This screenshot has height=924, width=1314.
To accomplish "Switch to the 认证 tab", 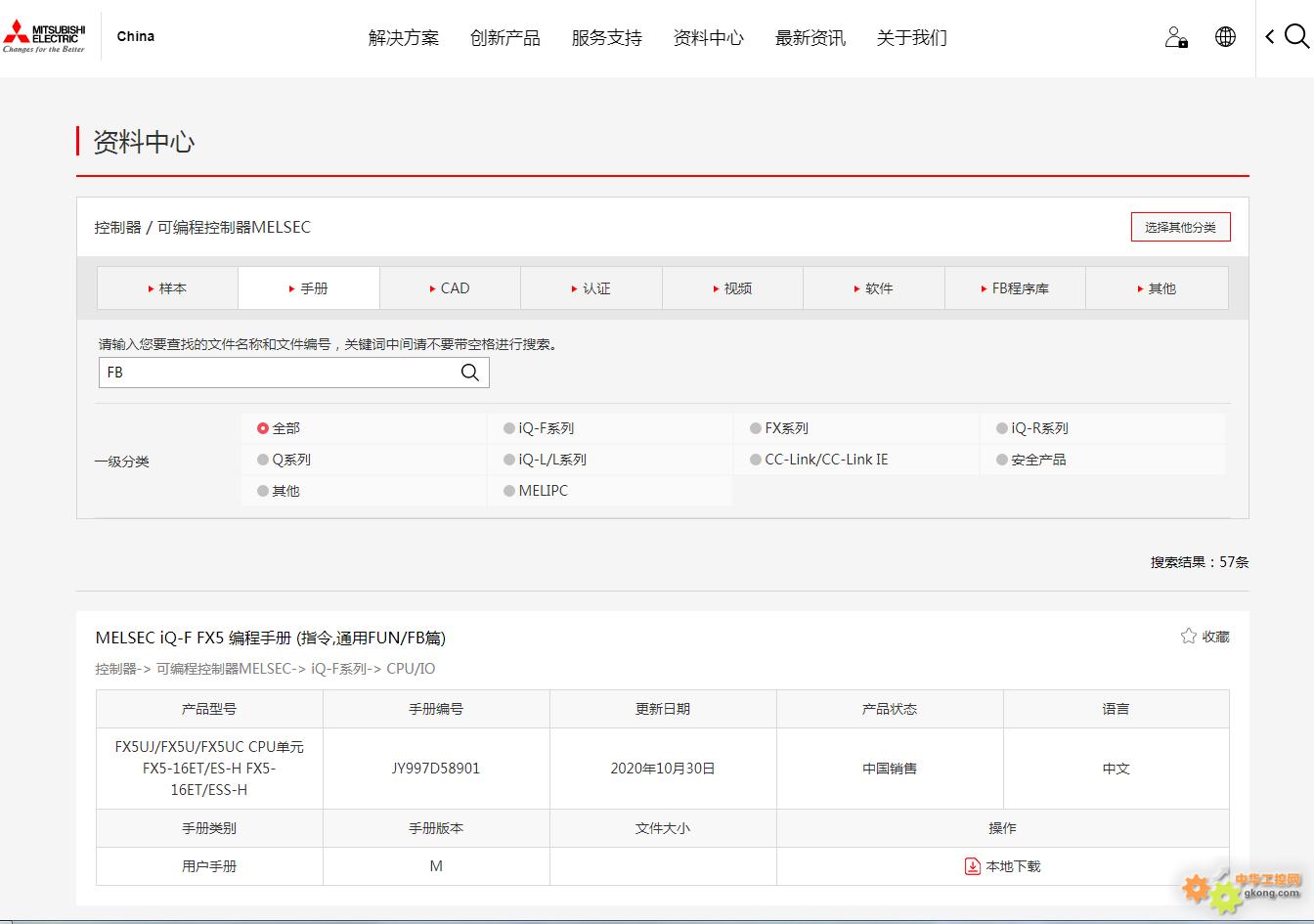I will [591, 288].
